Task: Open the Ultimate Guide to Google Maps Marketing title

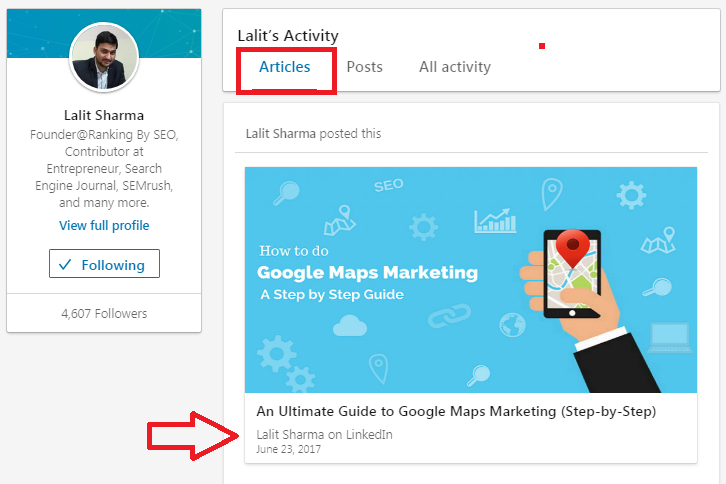Action: [x=456, y=411]
